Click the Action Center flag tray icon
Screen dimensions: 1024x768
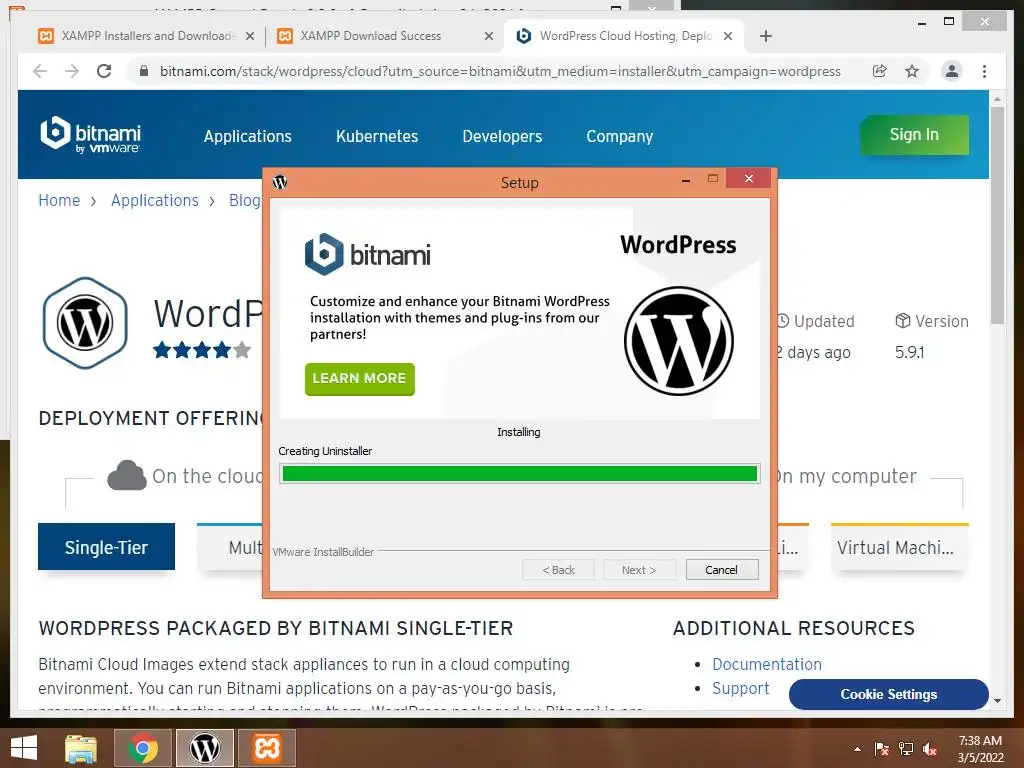882,749
